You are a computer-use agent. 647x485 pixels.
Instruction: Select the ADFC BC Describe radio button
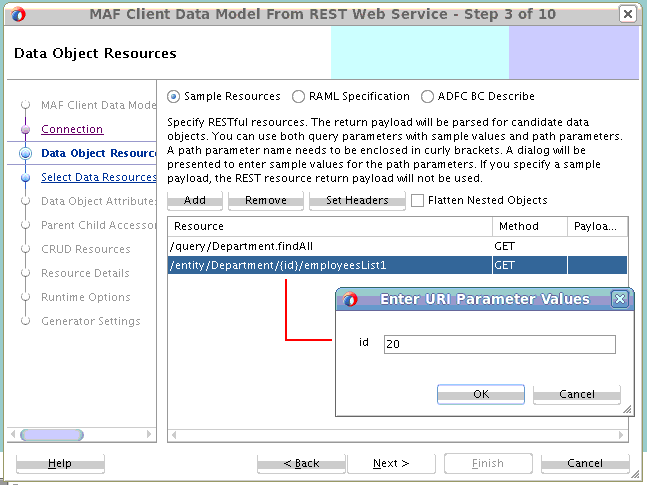427,97
